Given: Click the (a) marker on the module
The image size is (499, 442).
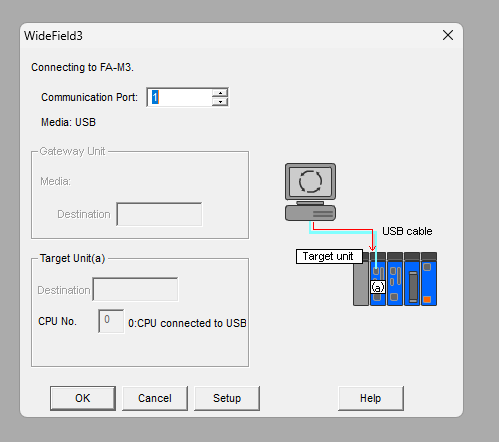Looking at the screenshot, I should (x=378, y=287).
